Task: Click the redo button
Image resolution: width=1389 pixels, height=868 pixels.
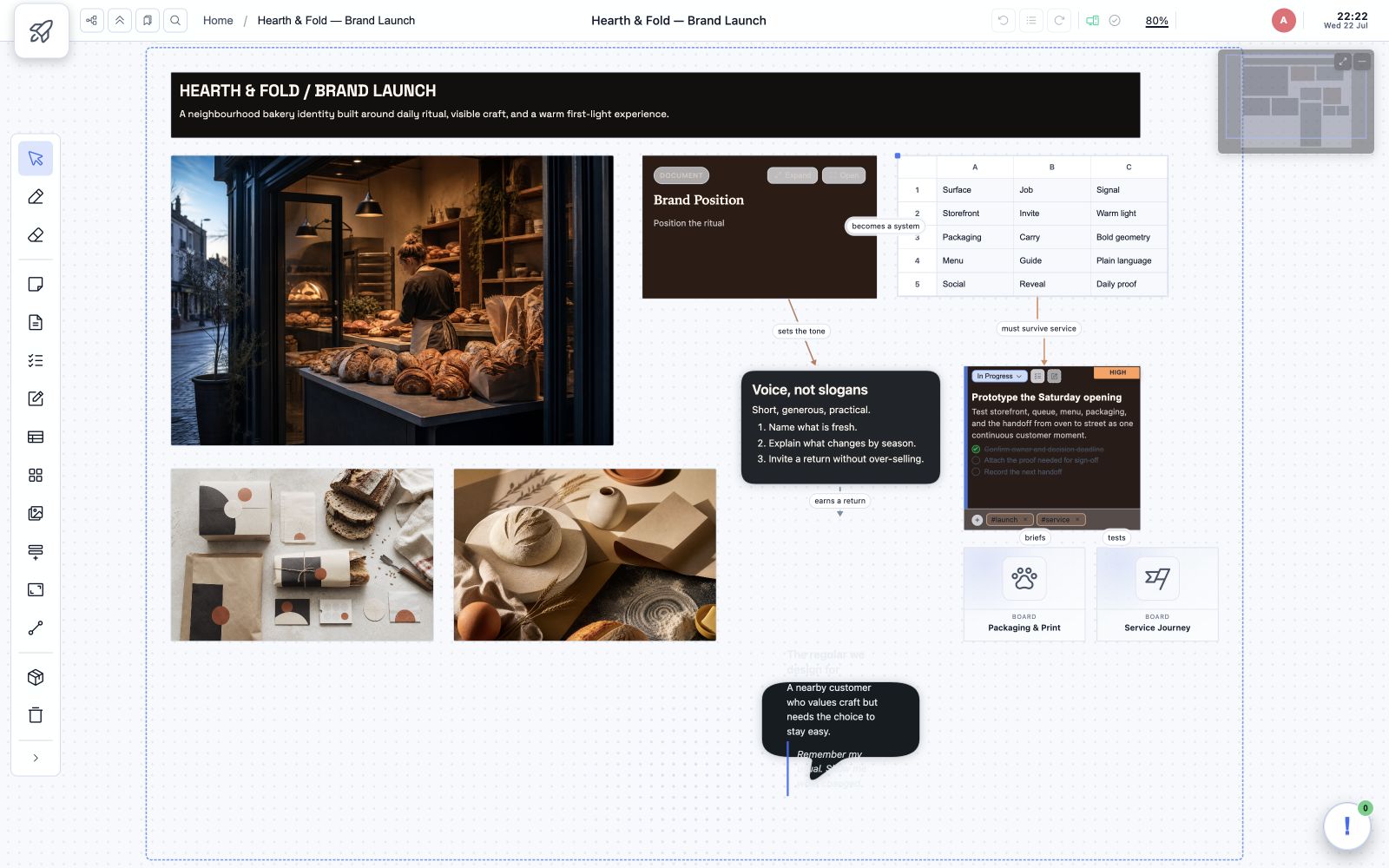Action: [x=1059, y=20]
